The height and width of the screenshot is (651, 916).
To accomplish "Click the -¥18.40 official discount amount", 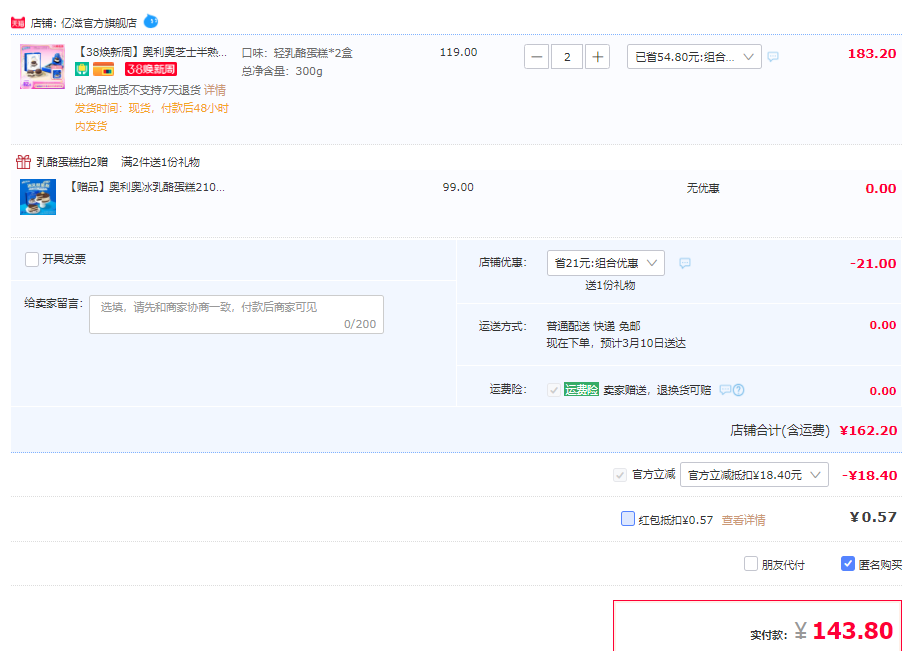I will point(869,475).
